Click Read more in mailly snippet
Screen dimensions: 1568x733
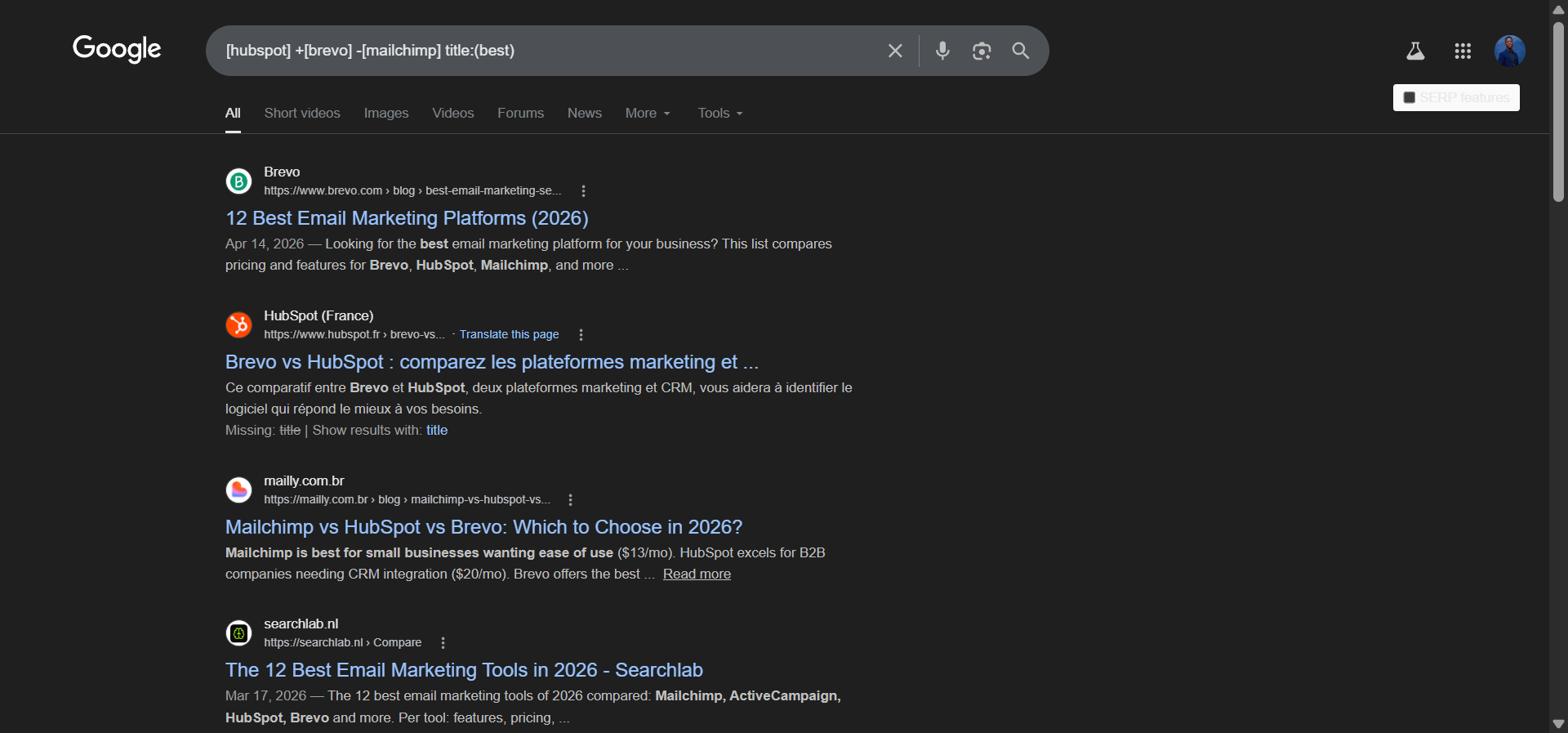(x=697, y=574)
